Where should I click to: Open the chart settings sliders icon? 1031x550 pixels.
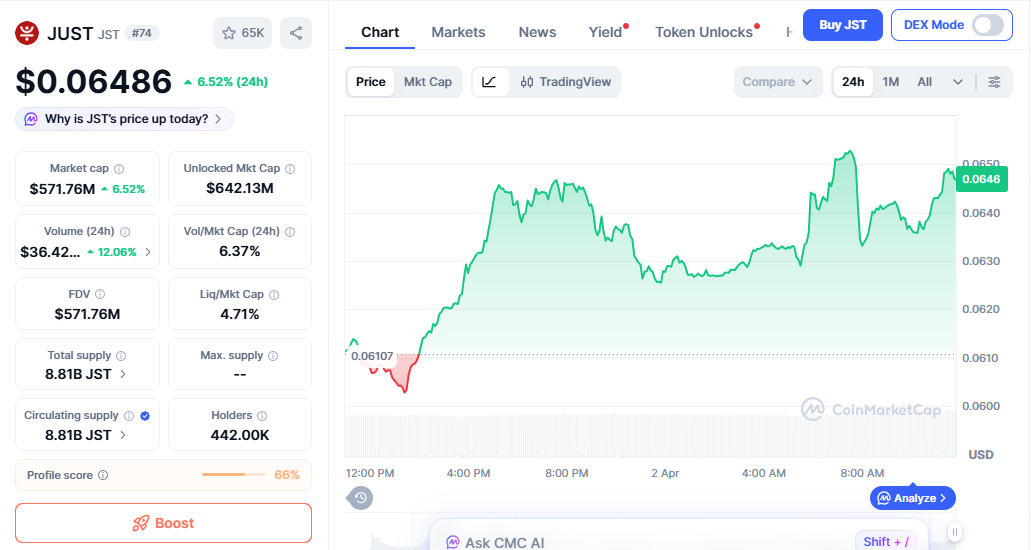pos(994,82)
